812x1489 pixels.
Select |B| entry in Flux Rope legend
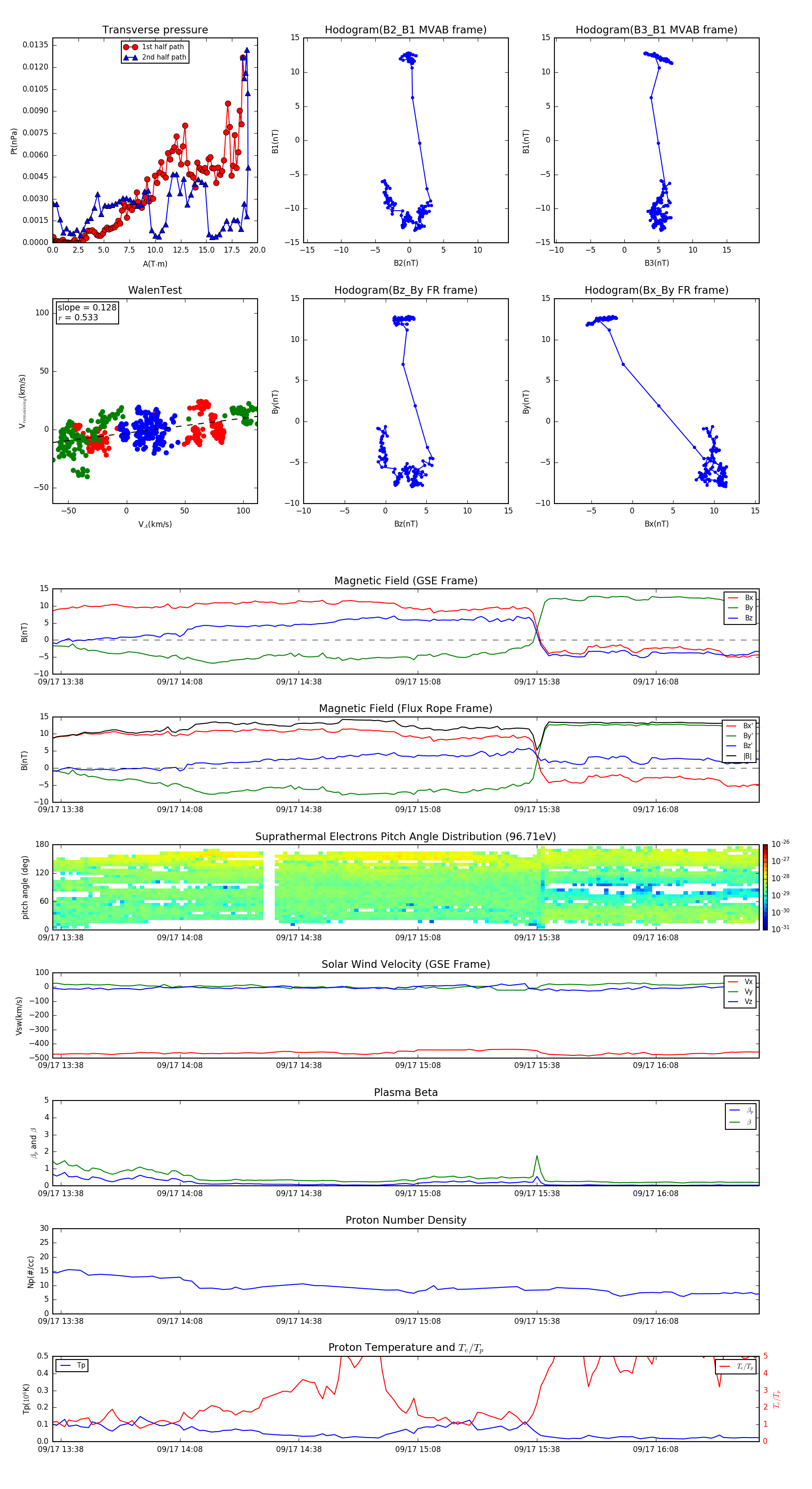coord(740,757)
